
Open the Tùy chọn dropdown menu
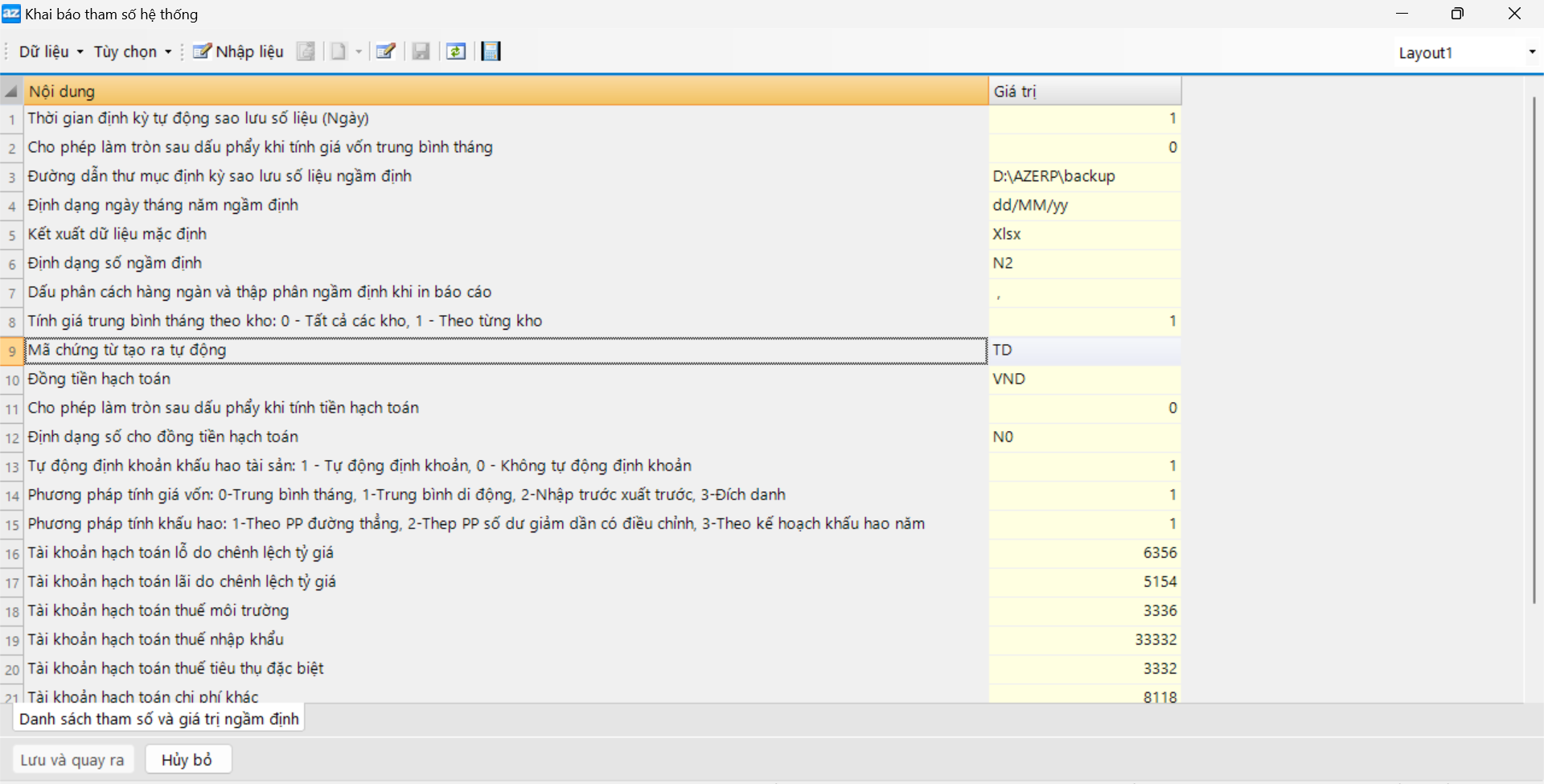point(133,52)
